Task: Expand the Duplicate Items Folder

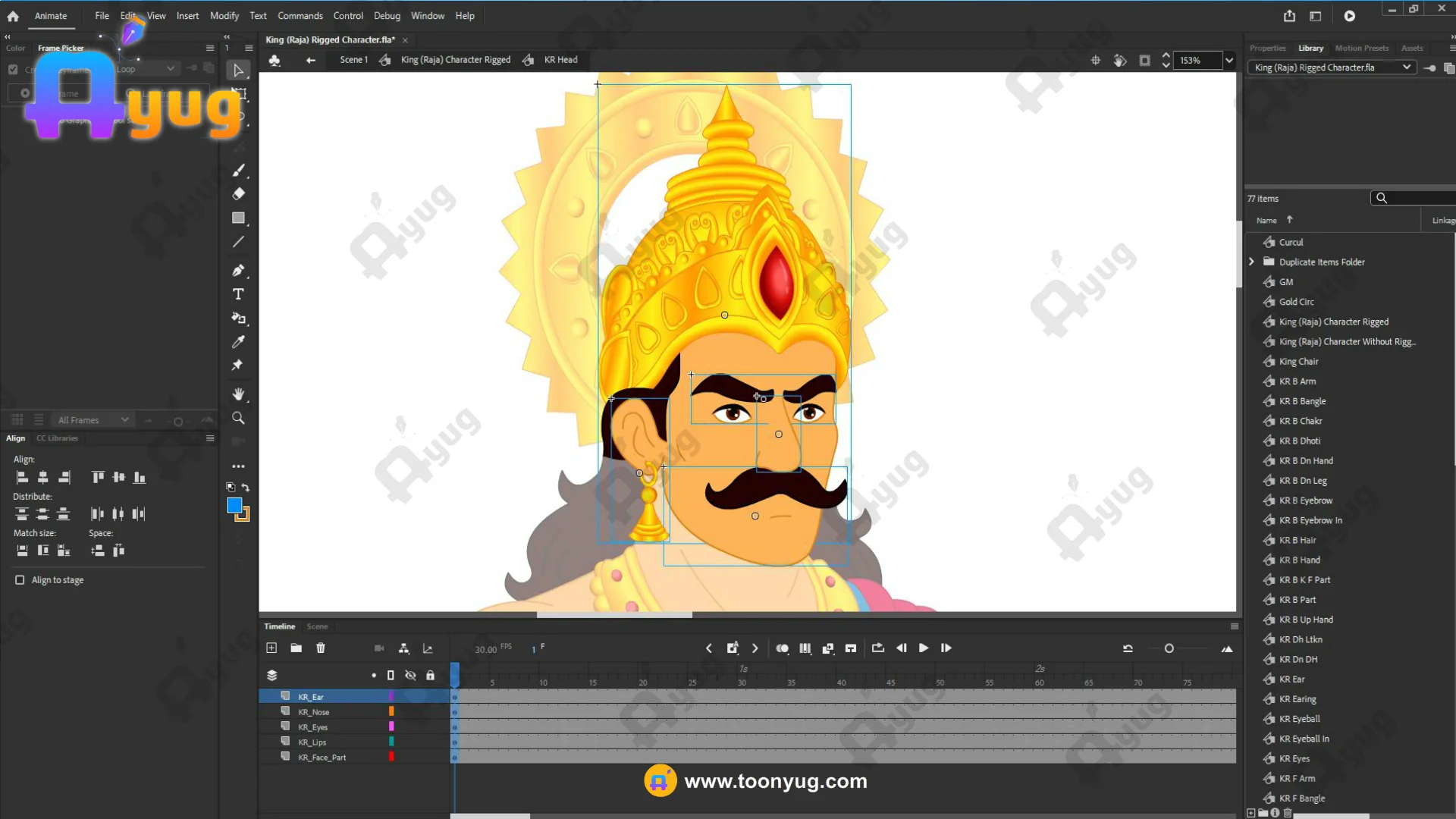Action: 1251,262
